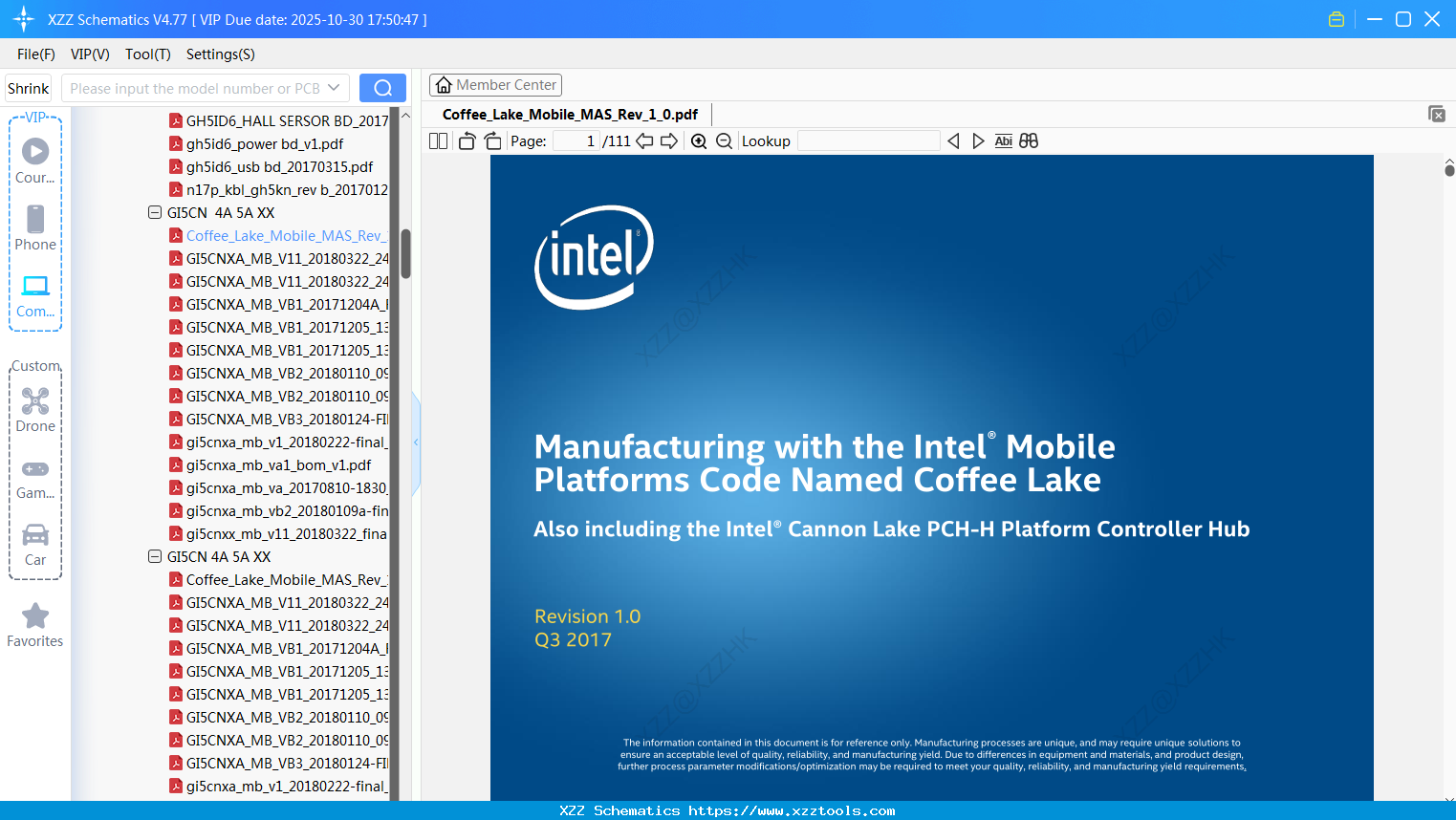Viewport: 1456px width, 820px height.
Task: Open the Tool(T) menu
Action: (147, 54)
